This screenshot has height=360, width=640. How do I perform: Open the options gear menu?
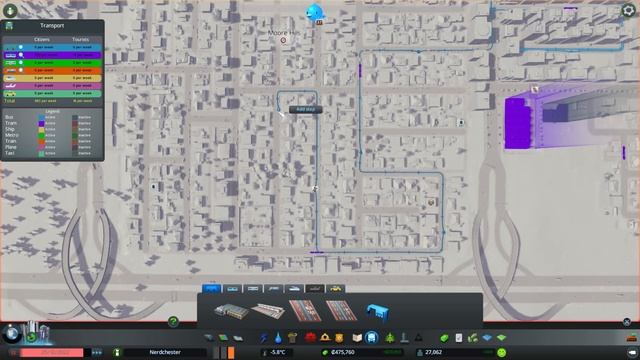pyautogui.click(x=629, y=10)
